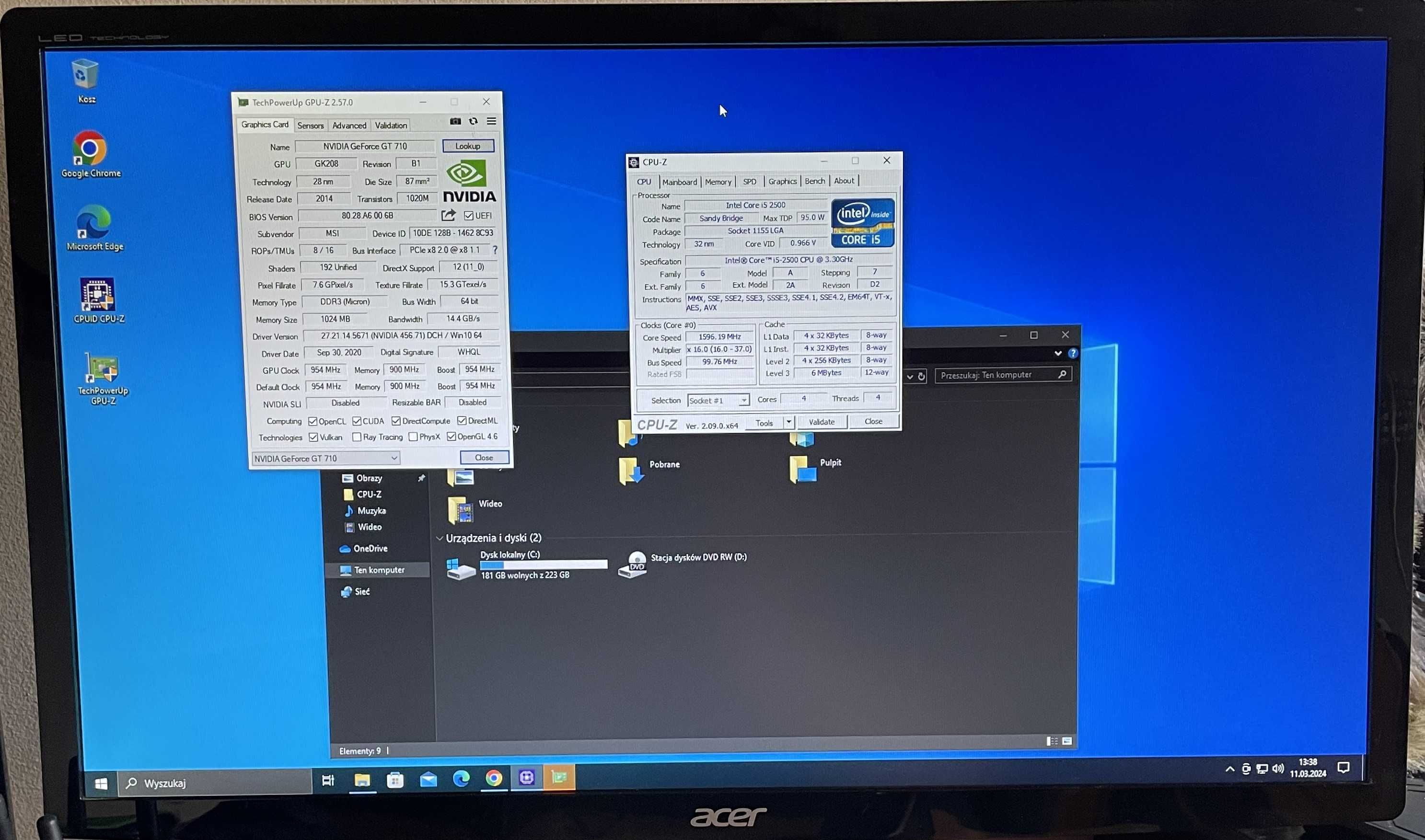1425x840 pixels.
Task: Open CPU-Z Mainboard tab
Action: point(679,182)
